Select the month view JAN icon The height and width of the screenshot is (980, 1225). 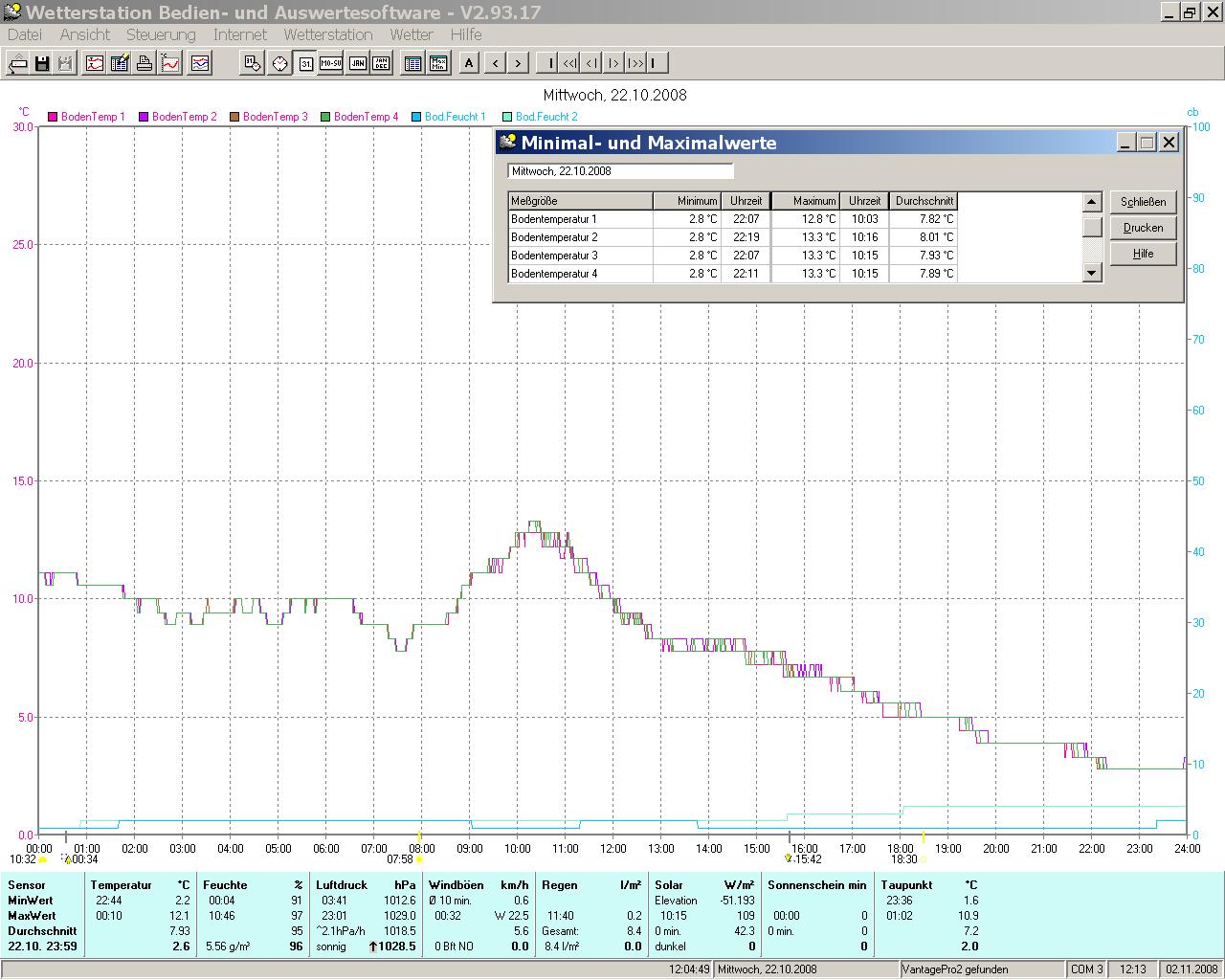coord(357,64)
